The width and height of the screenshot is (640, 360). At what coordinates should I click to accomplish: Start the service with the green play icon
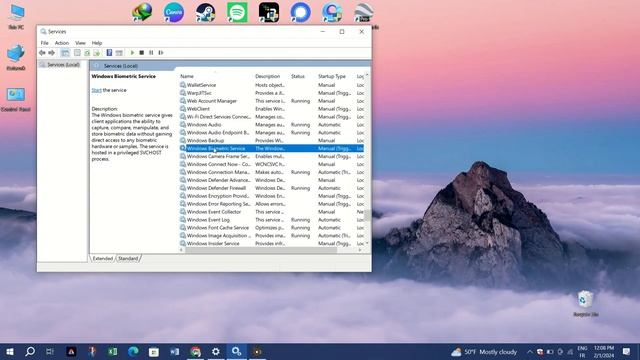(x=132, y=53)
